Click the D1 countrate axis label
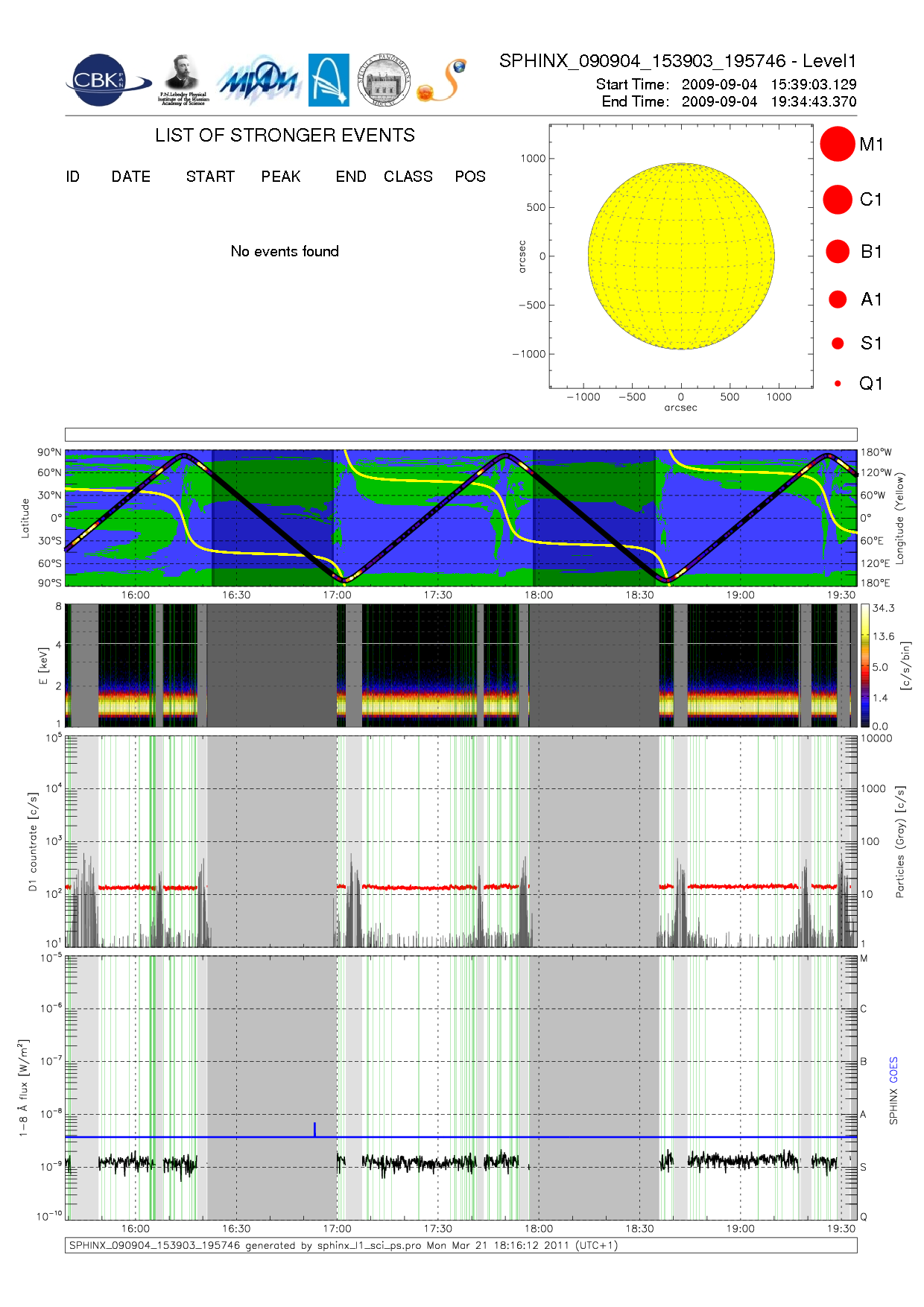 (x=32, y=841)
